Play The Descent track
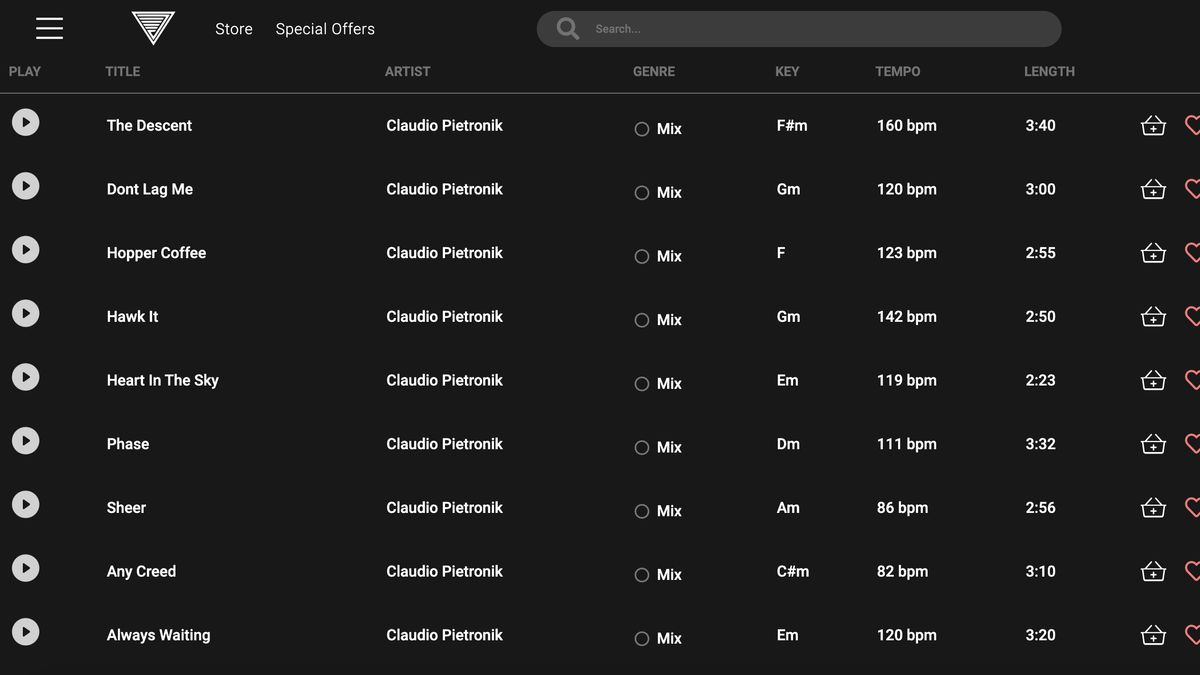Screen dimensions: 1200x675 pos(25,122)
